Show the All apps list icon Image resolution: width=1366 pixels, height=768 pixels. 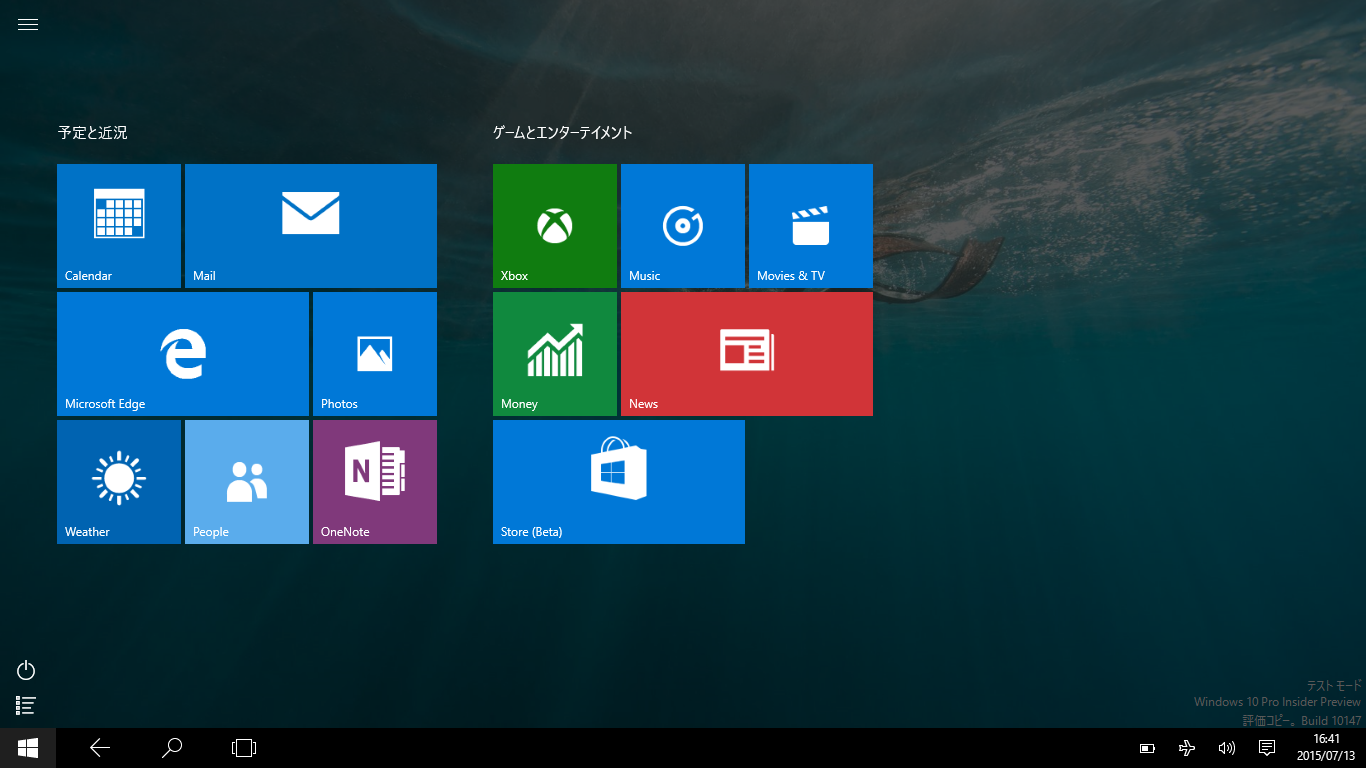click(27, 705)
